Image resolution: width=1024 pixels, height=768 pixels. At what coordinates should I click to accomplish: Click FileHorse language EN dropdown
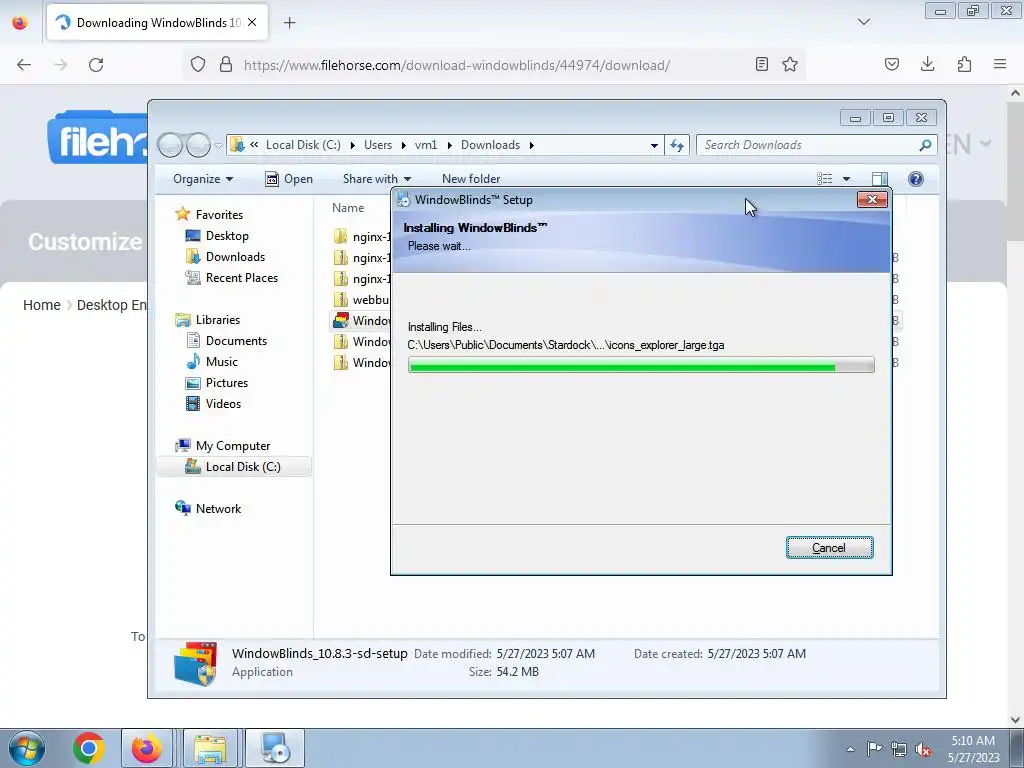point(967,144)
